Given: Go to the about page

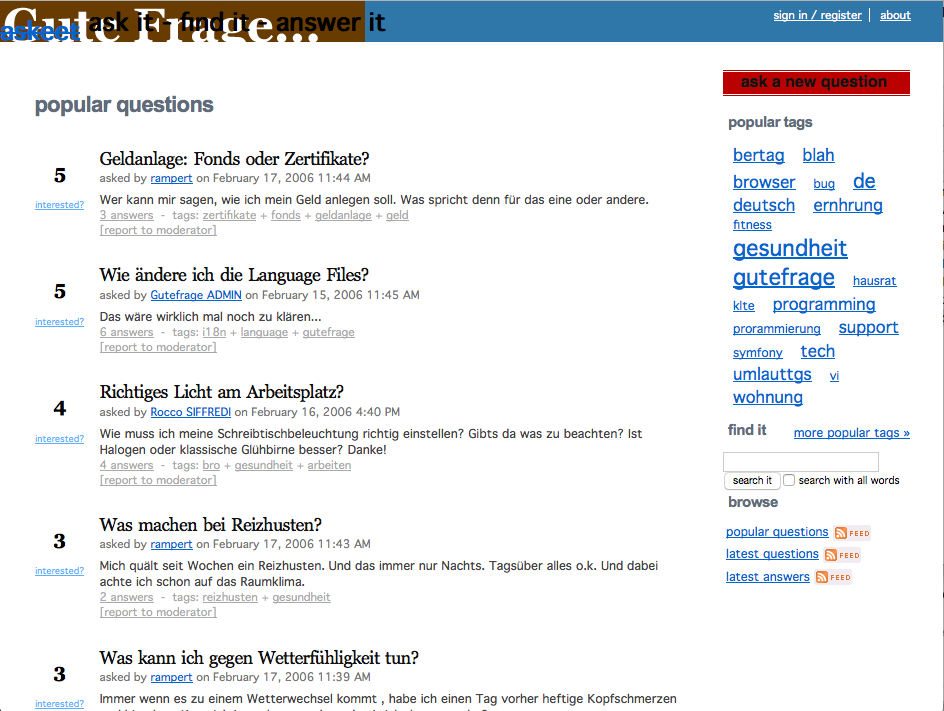Looking at the screenshot, I should [895, 15].
